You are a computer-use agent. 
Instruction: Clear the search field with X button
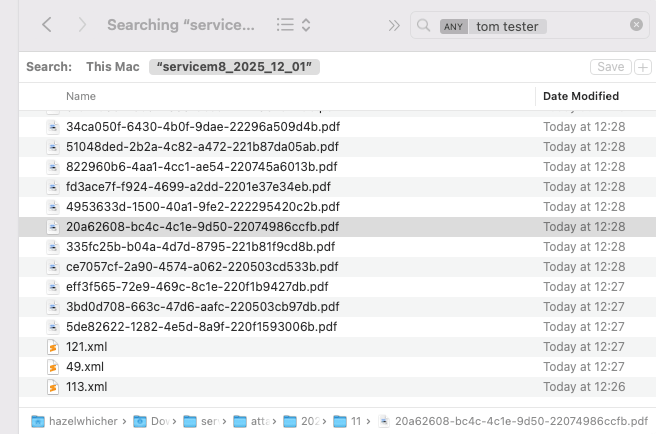(636, 25)
